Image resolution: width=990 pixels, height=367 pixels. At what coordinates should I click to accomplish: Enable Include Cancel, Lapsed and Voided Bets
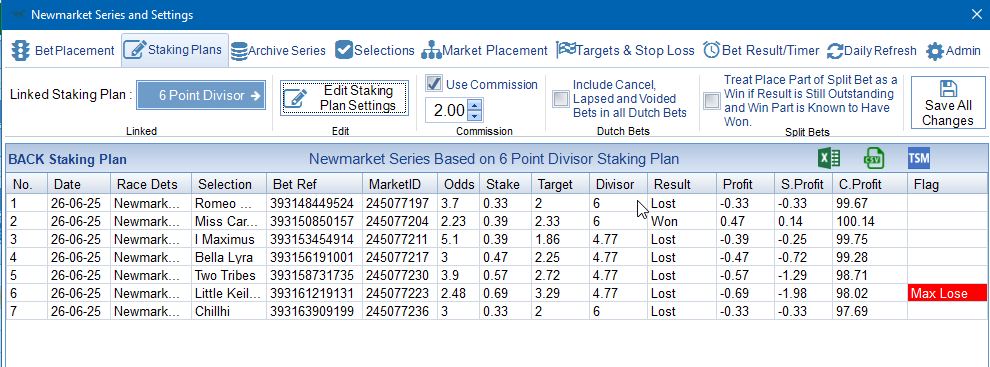(560, 99)
